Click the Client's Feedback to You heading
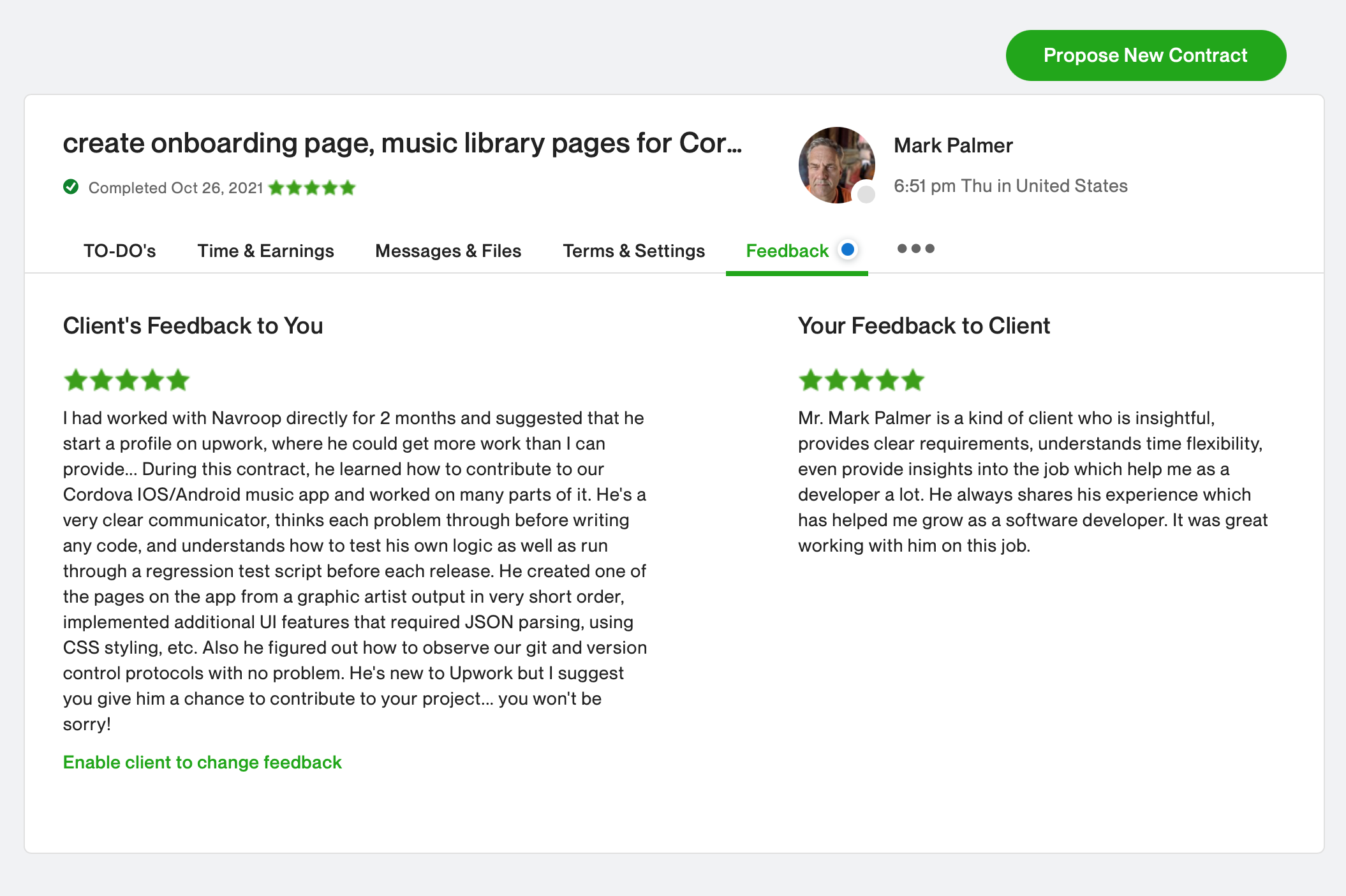The width and height of the screenshot is (1346, 896). tap(193, 326)
